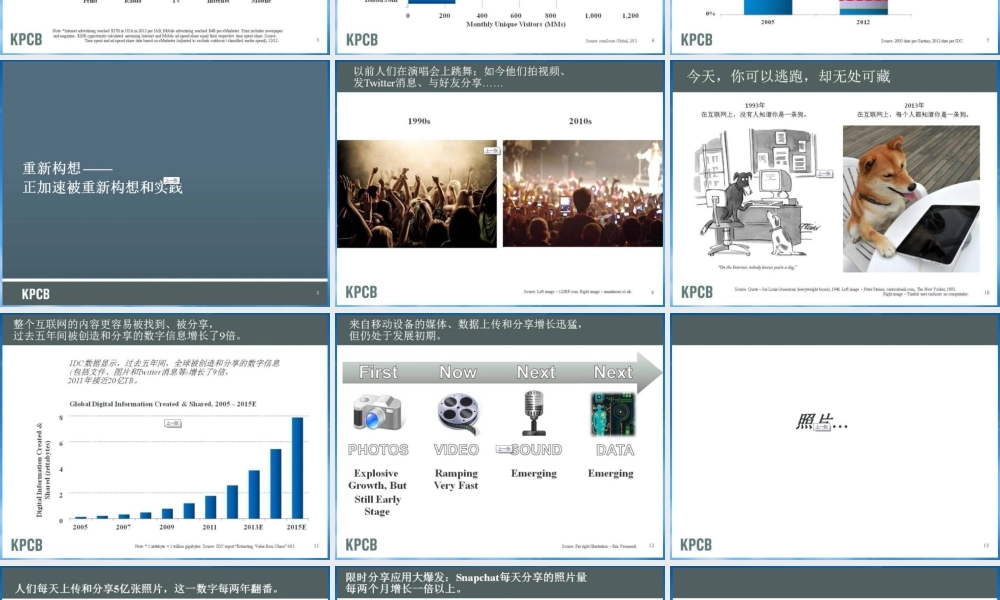
Task: Click the 'First' arrow label
Action: [x=378, y=372]
